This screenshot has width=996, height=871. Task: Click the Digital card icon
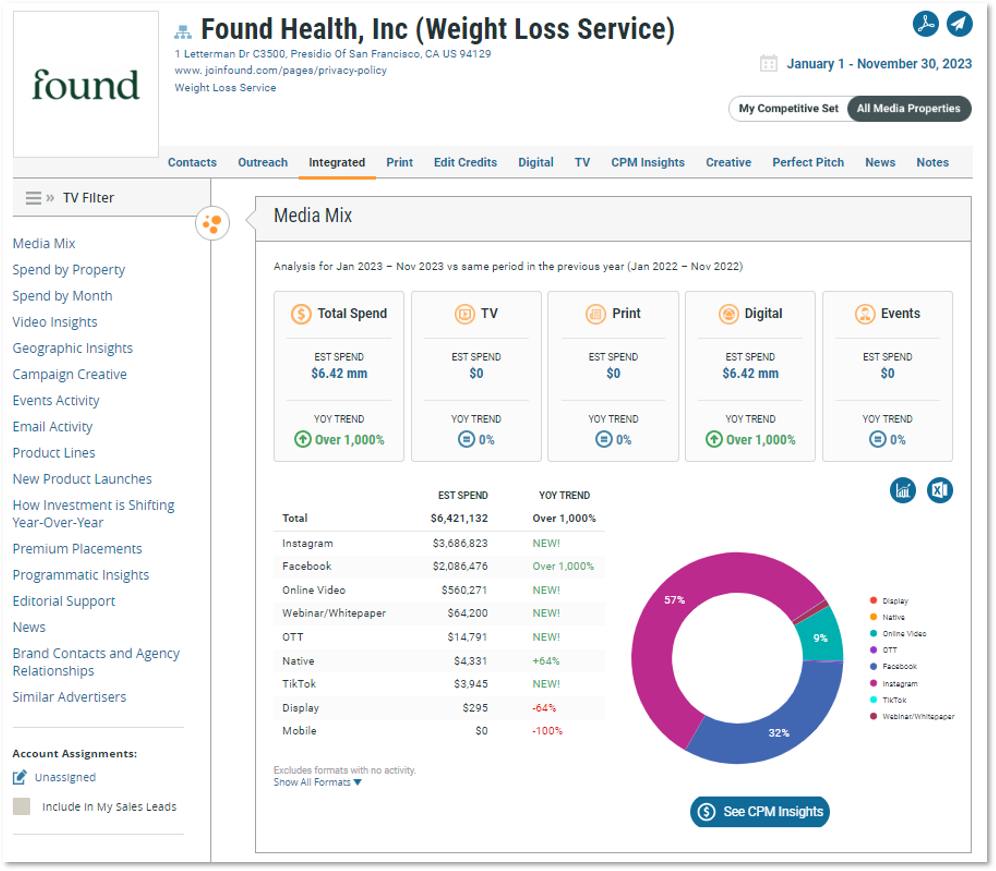(x=729, y=314)
